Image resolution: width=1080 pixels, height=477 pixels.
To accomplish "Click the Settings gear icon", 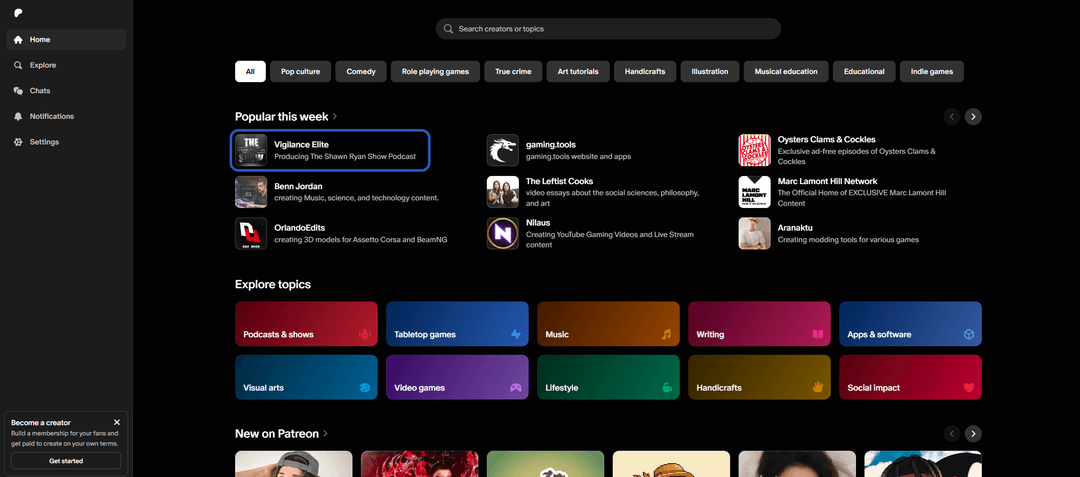I will pyautogui.click(x=18, y=142).
